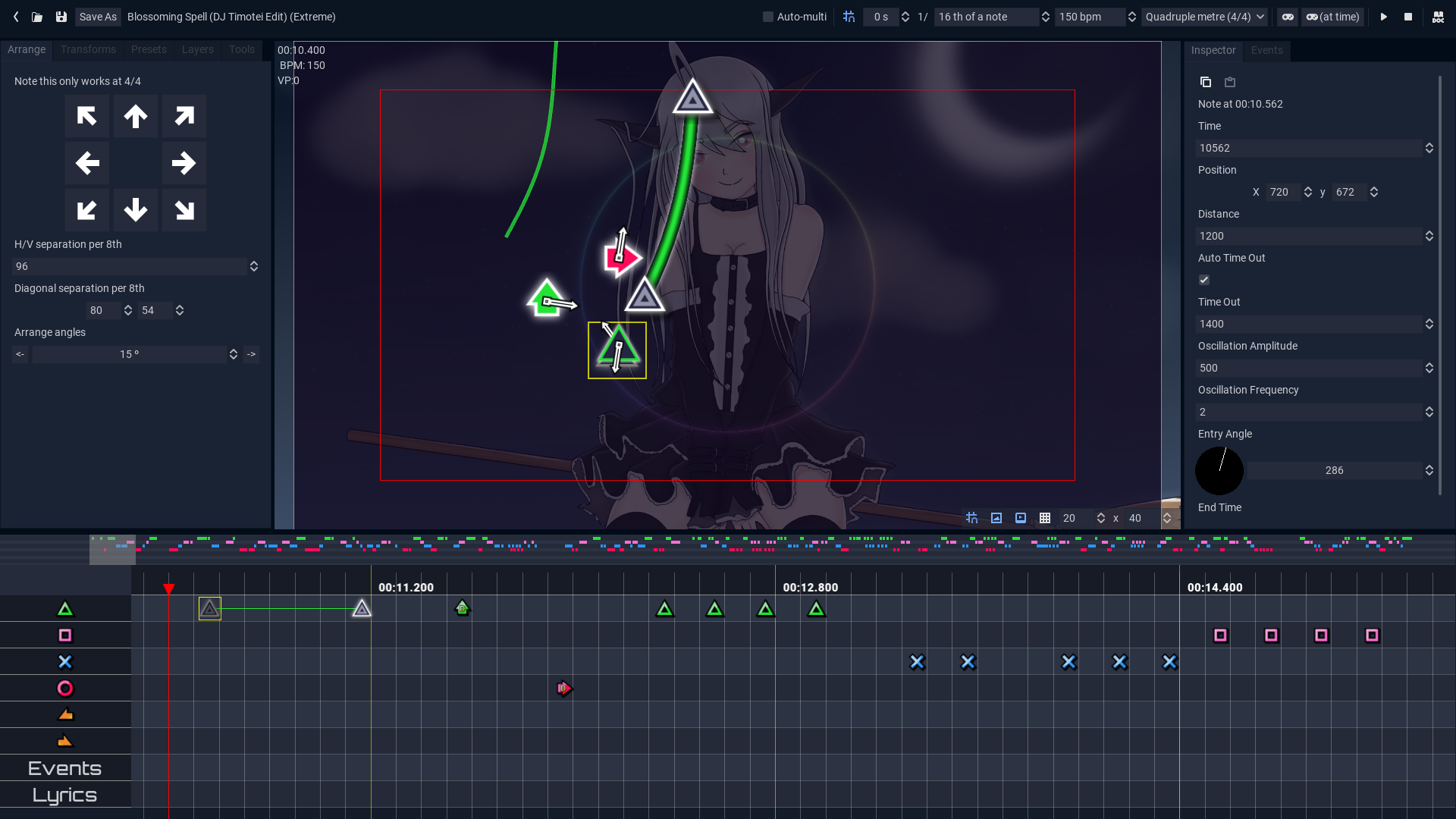Select Triangle layer in timeline
Screen dimensions: 1456x819
click(x=65, y=609)
